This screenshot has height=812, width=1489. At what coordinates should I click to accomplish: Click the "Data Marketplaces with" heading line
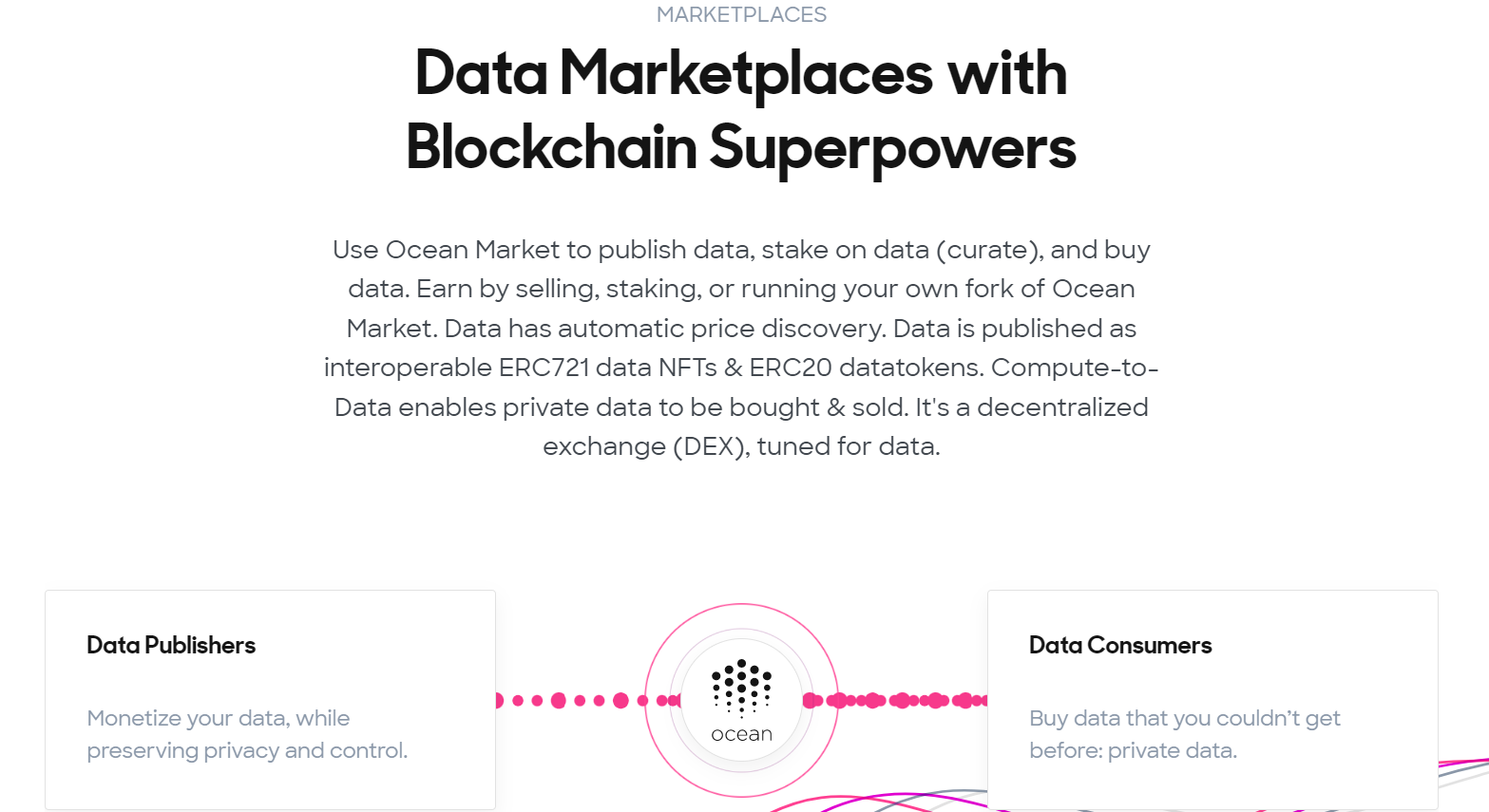(x=741, y=74)
